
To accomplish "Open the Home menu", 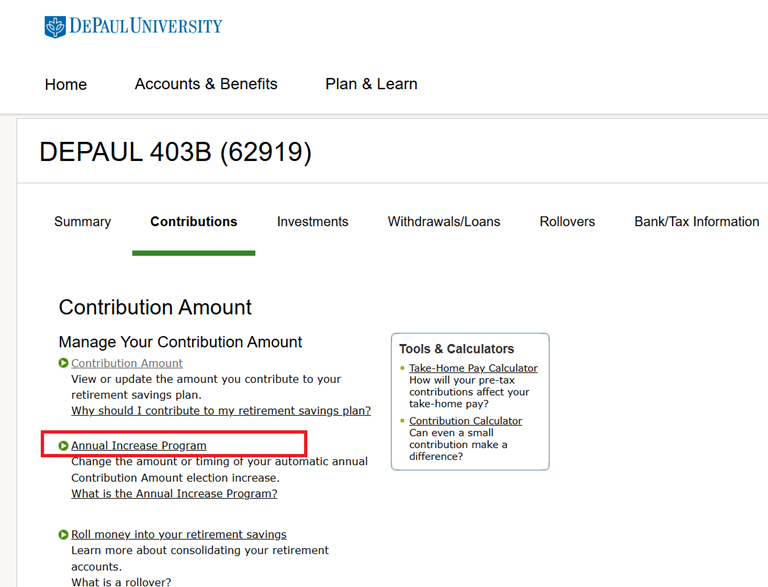I will pos(66,84).
